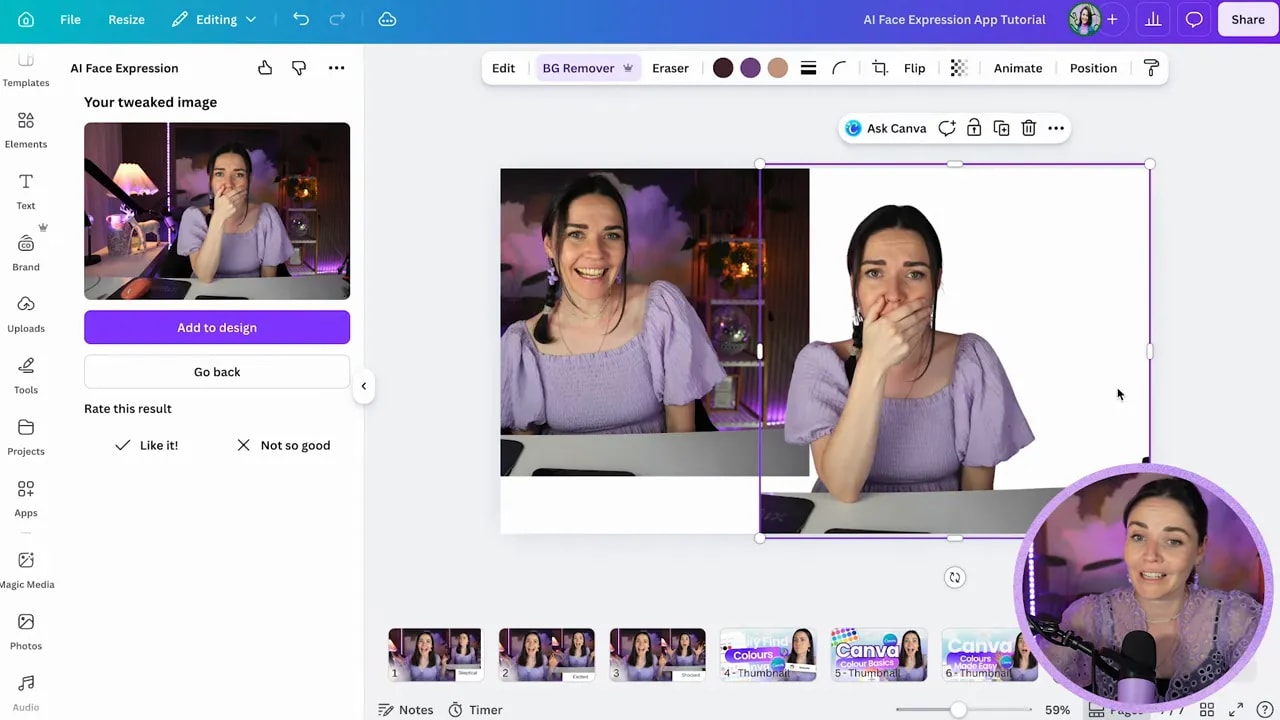This screenshot has width=1280, height=720.
Task: Rate result with Like it!
Action: [147, 445]
